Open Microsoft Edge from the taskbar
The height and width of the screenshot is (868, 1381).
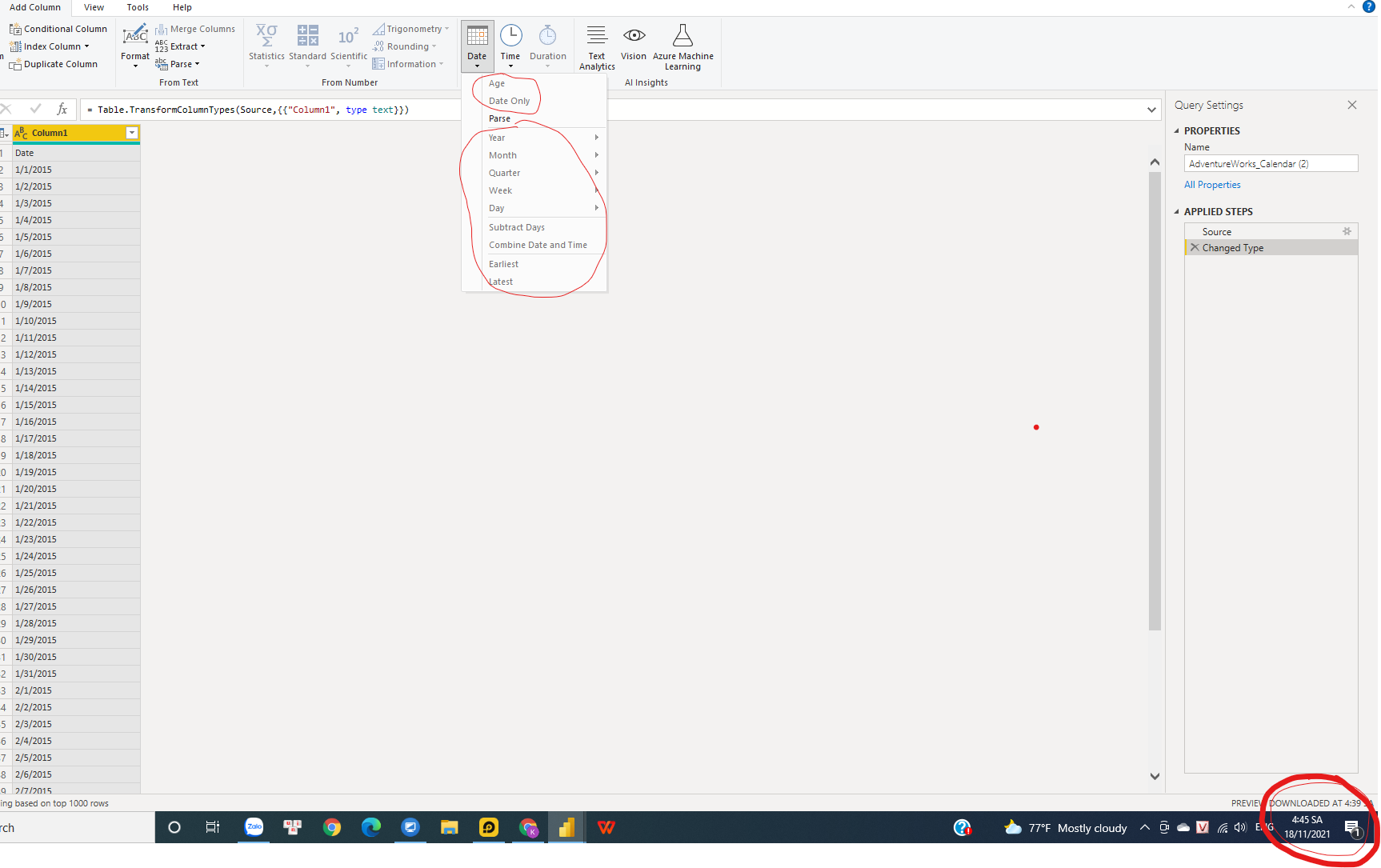tap(371, 827)
